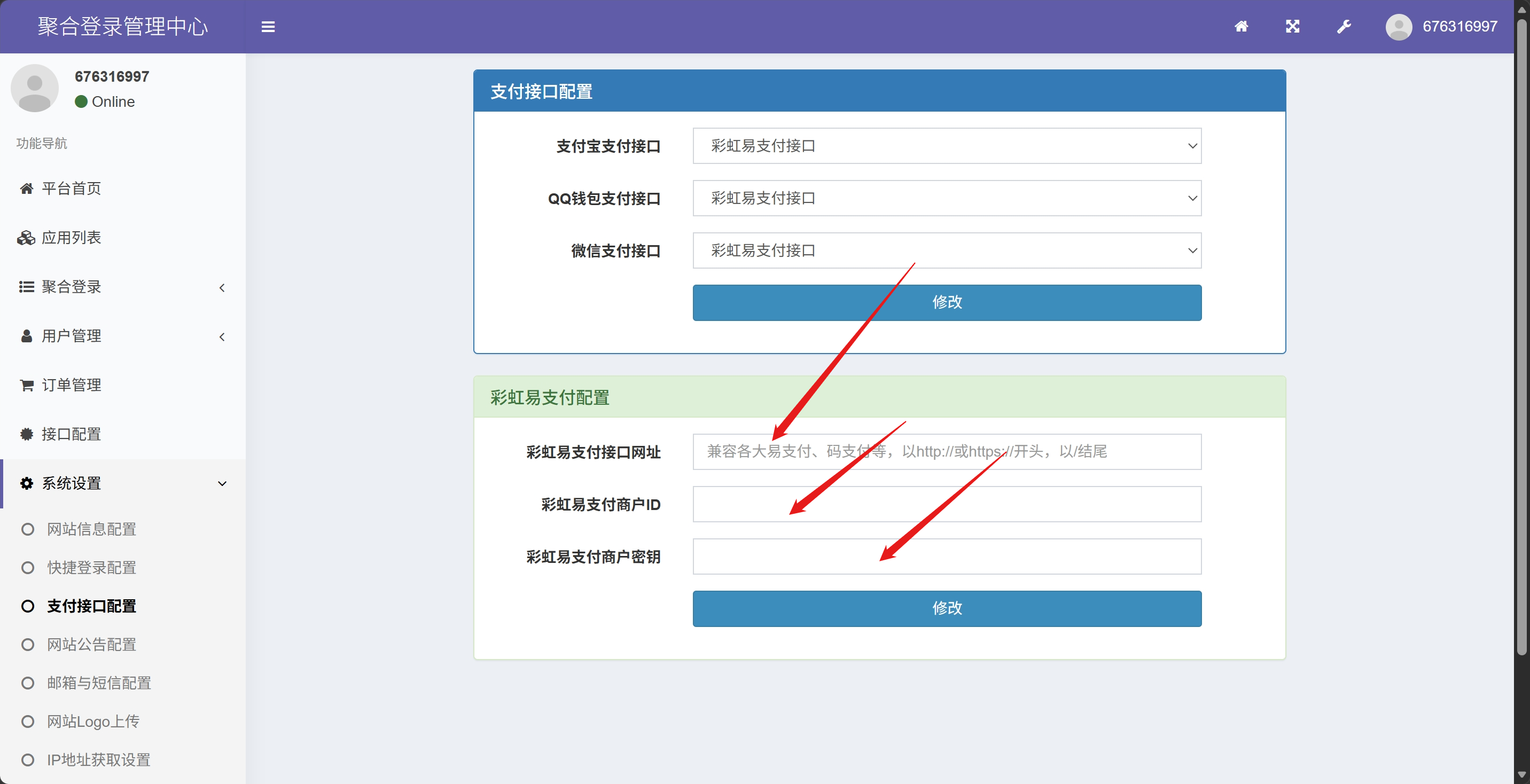
Task: Click the 用户管理 person icon
Action: pos(27,336)
